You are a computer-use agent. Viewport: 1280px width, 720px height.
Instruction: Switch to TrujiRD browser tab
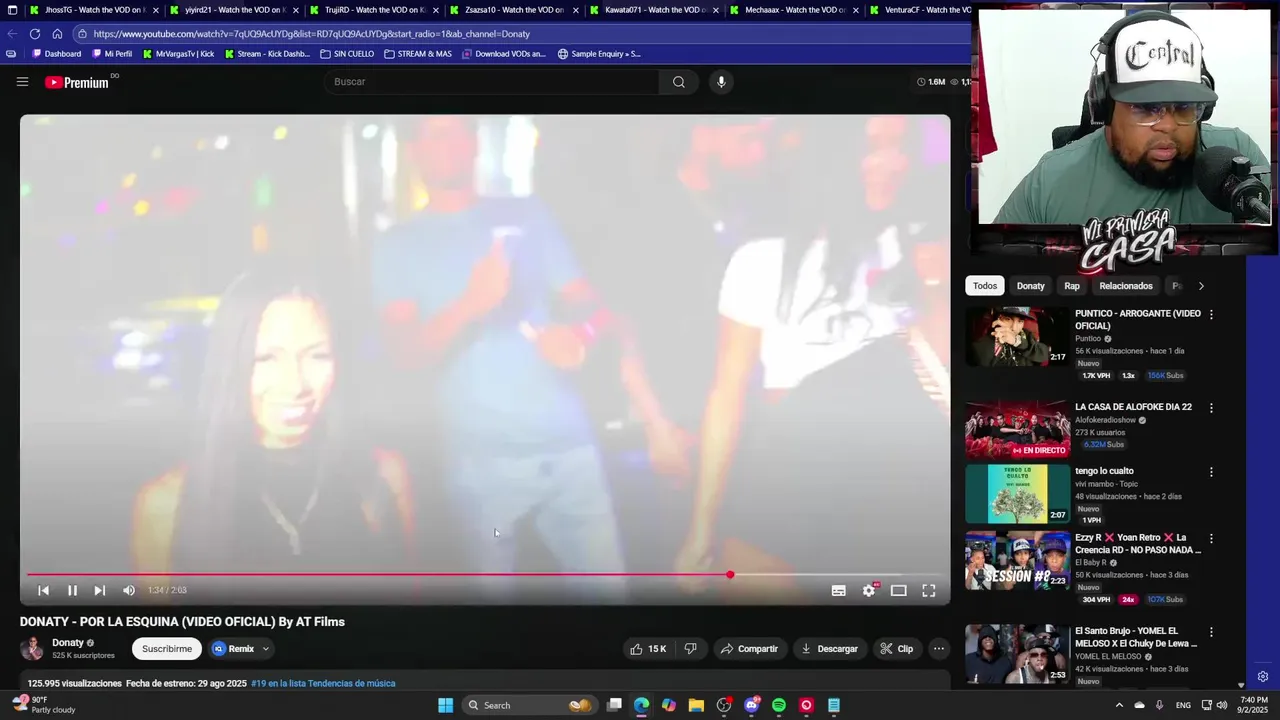[x=372, y=10]
